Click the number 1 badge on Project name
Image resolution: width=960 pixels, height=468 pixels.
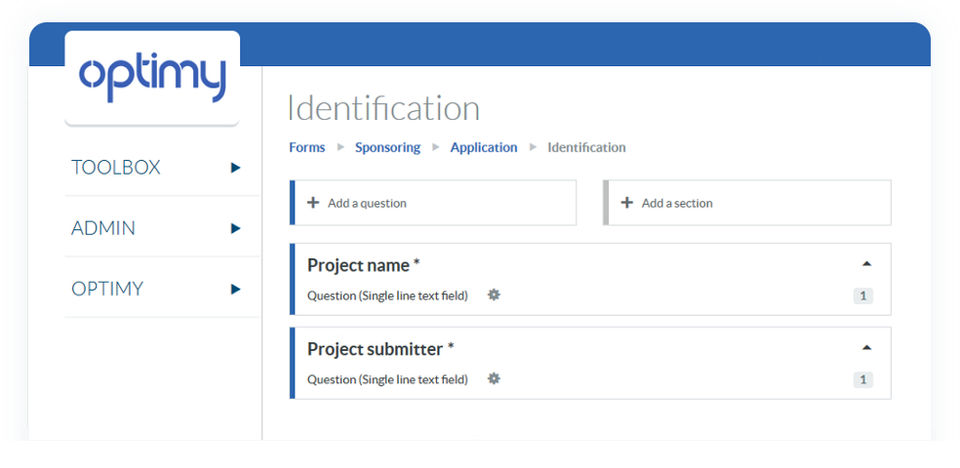point(863,296)
